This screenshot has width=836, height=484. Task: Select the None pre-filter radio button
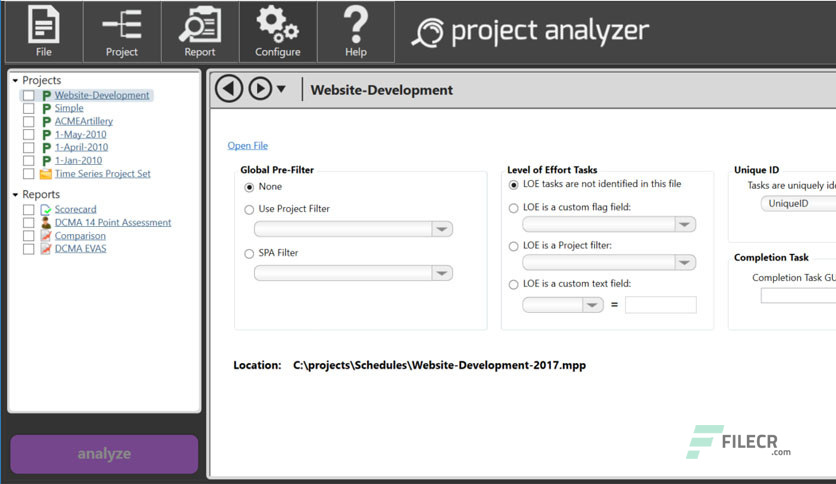click(x=249, y=187)
